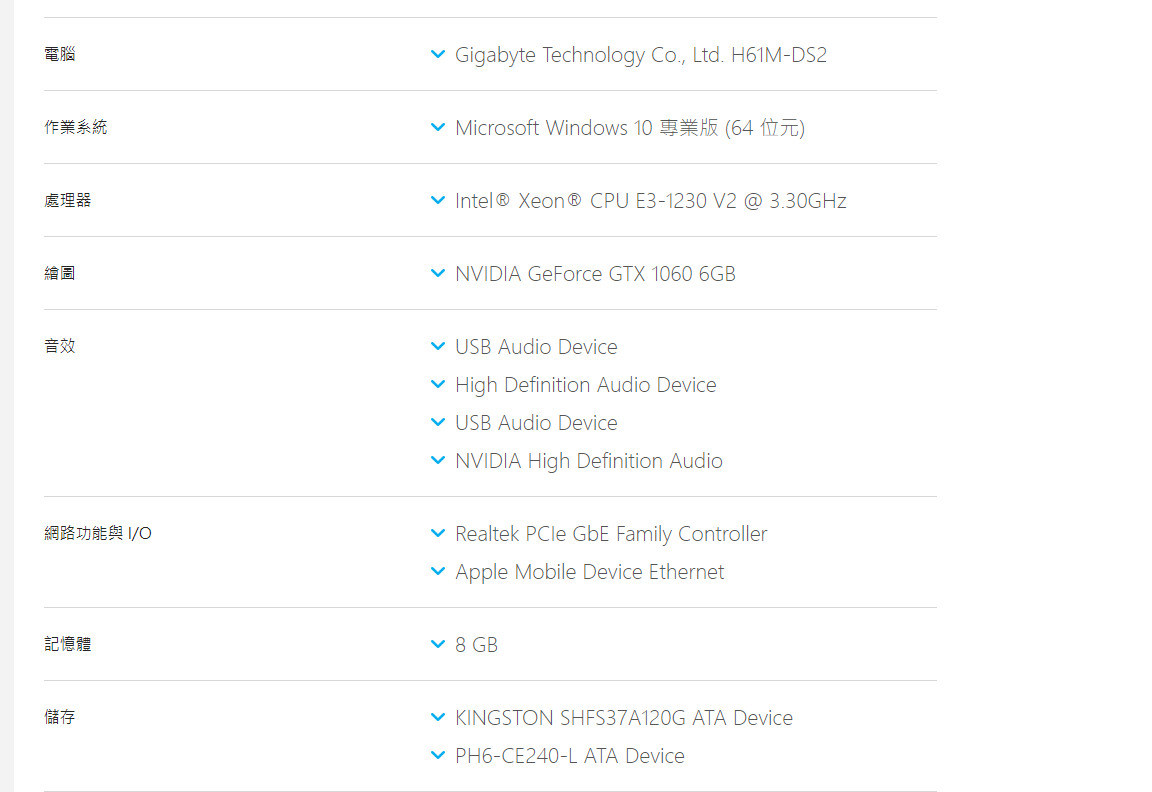Click the PH6-CE240-L ATA Device text

(x=569, y=756)
